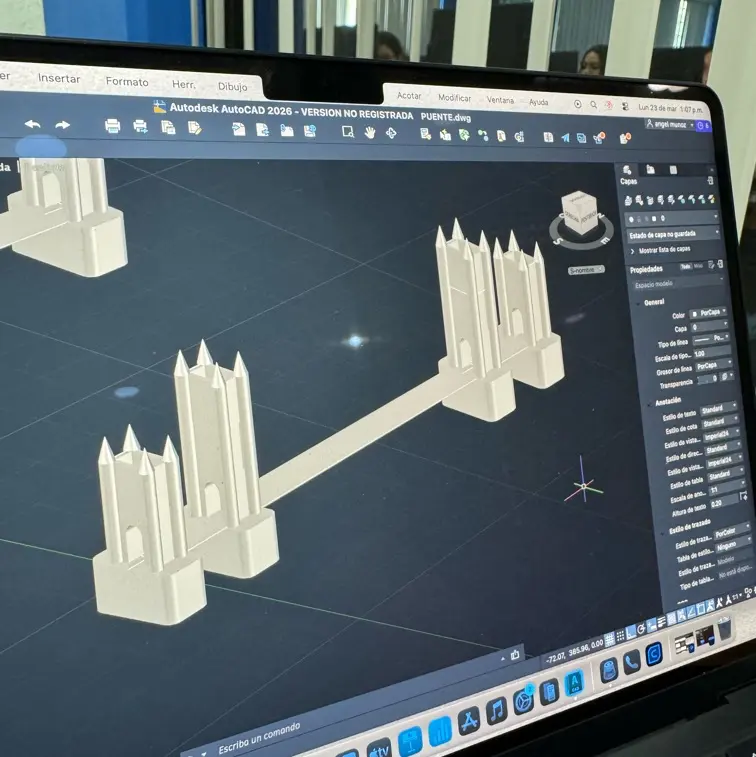This screenshot has width=756, height=757.
Task: Open the Dibujo menu
Action: (x=232, y=86)
